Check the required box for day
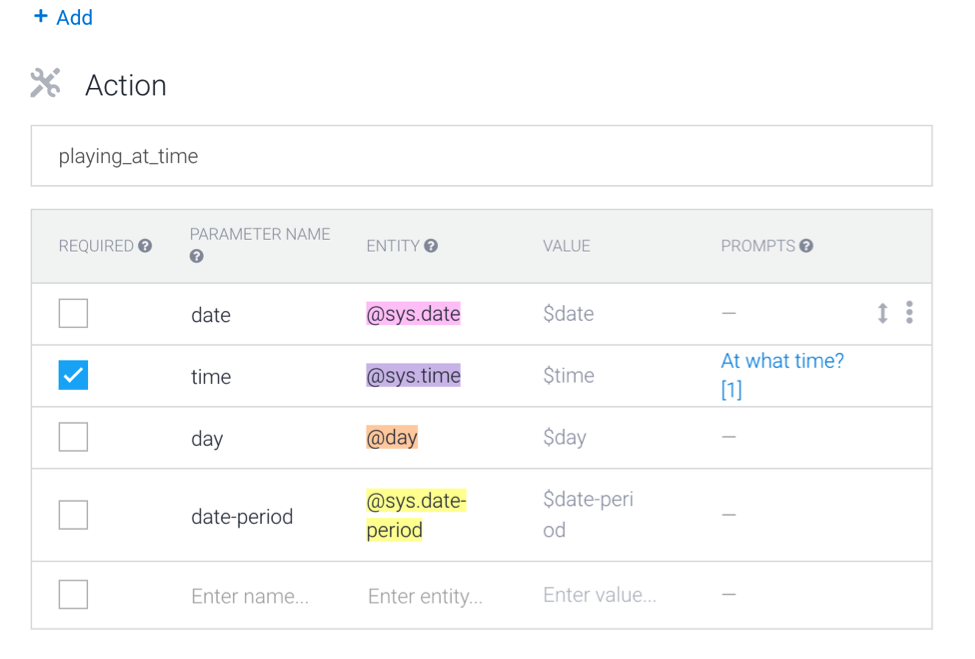This screenshot has width=975, height=659. click(73, 437)
